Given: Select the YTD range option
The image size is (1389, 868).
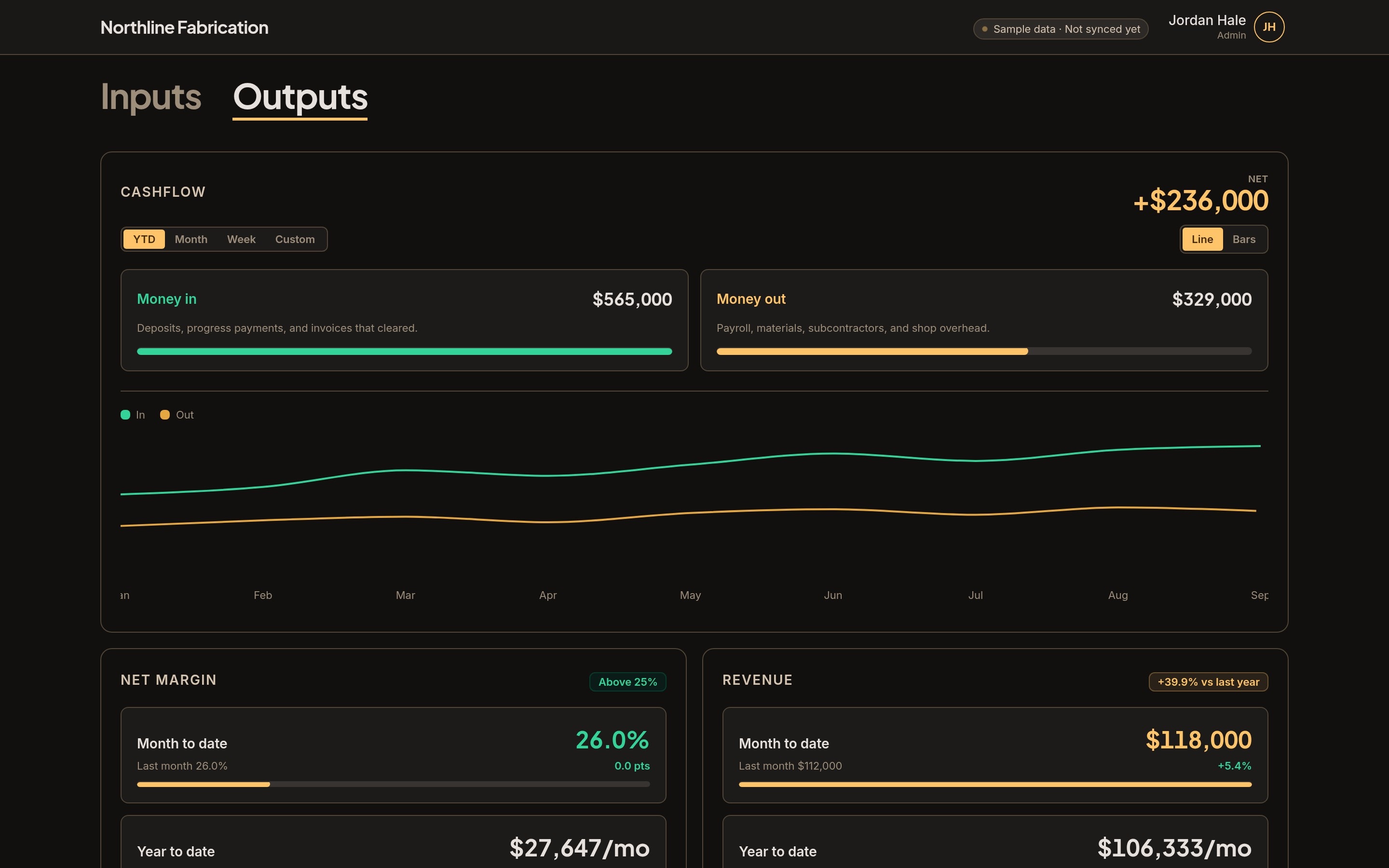Looking at the screenshot, I should pos(144,239).
